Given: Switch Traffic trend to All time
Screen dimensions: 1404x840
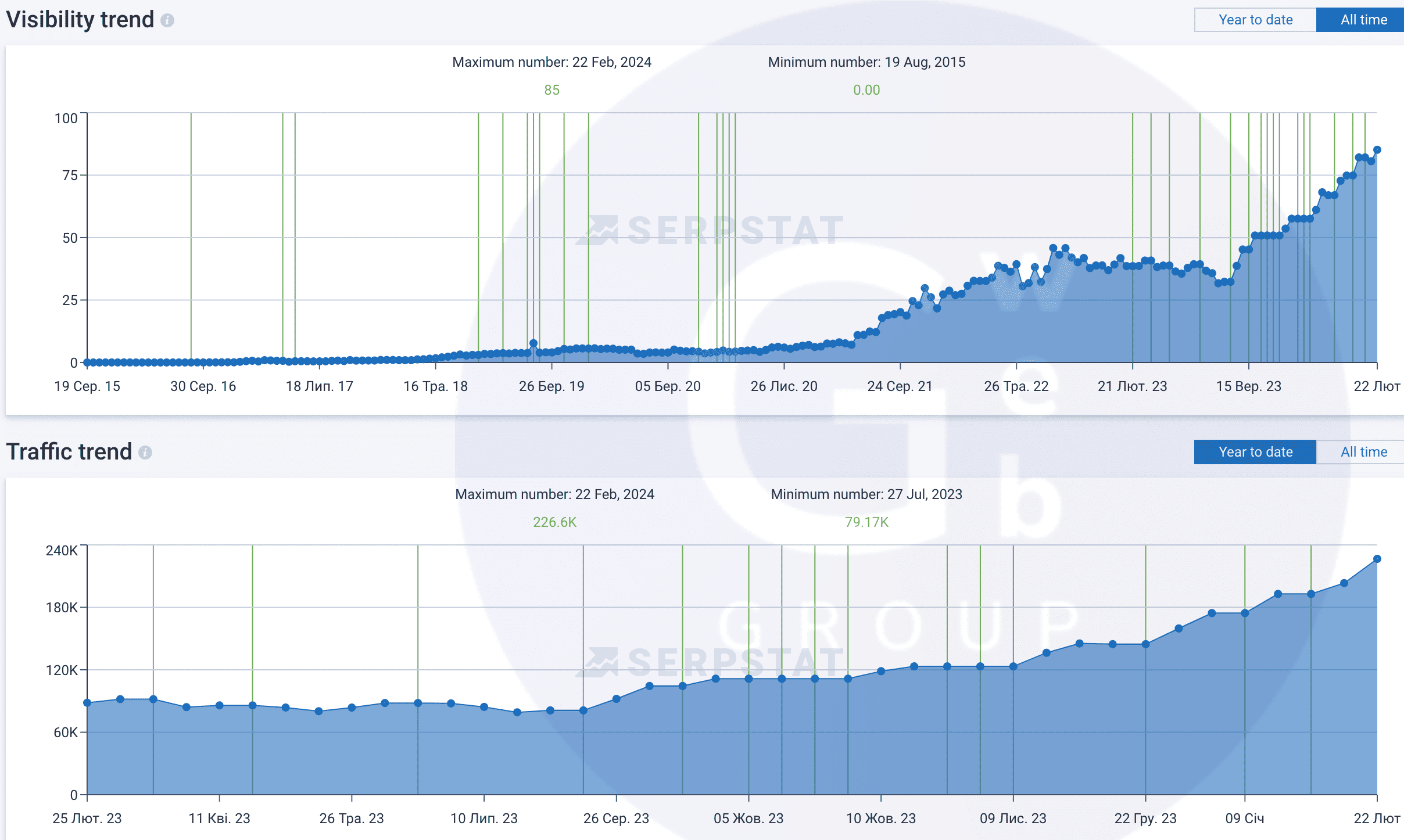Looking at the screenshot, I should 1363,452.
